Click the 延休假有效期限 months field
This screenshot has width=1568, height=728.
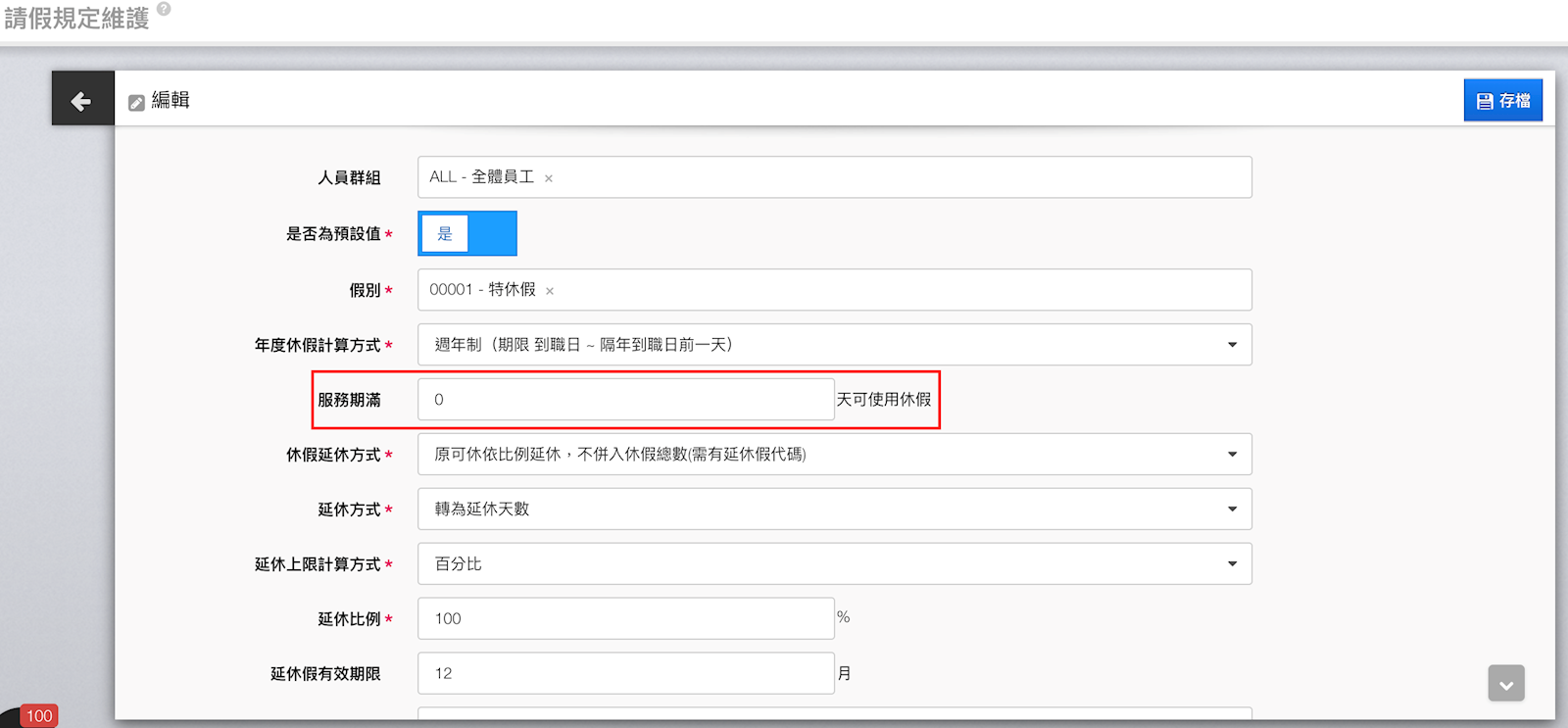pos(625,674)
